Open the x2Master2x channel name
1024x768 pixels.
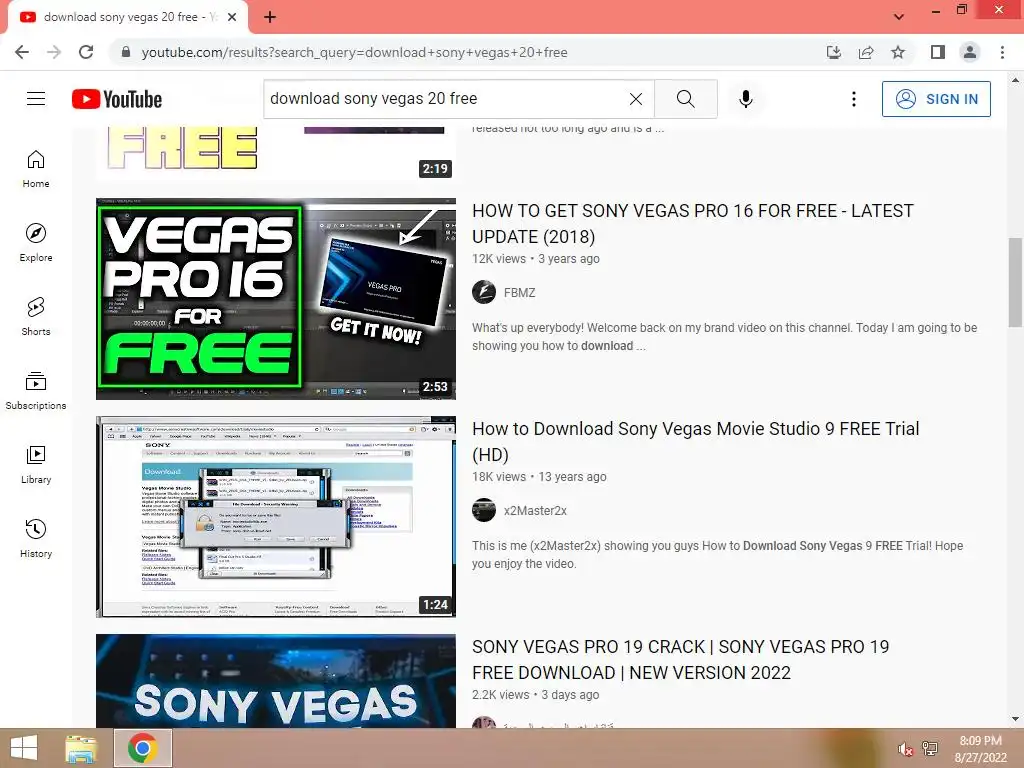(x=535, y=511)
